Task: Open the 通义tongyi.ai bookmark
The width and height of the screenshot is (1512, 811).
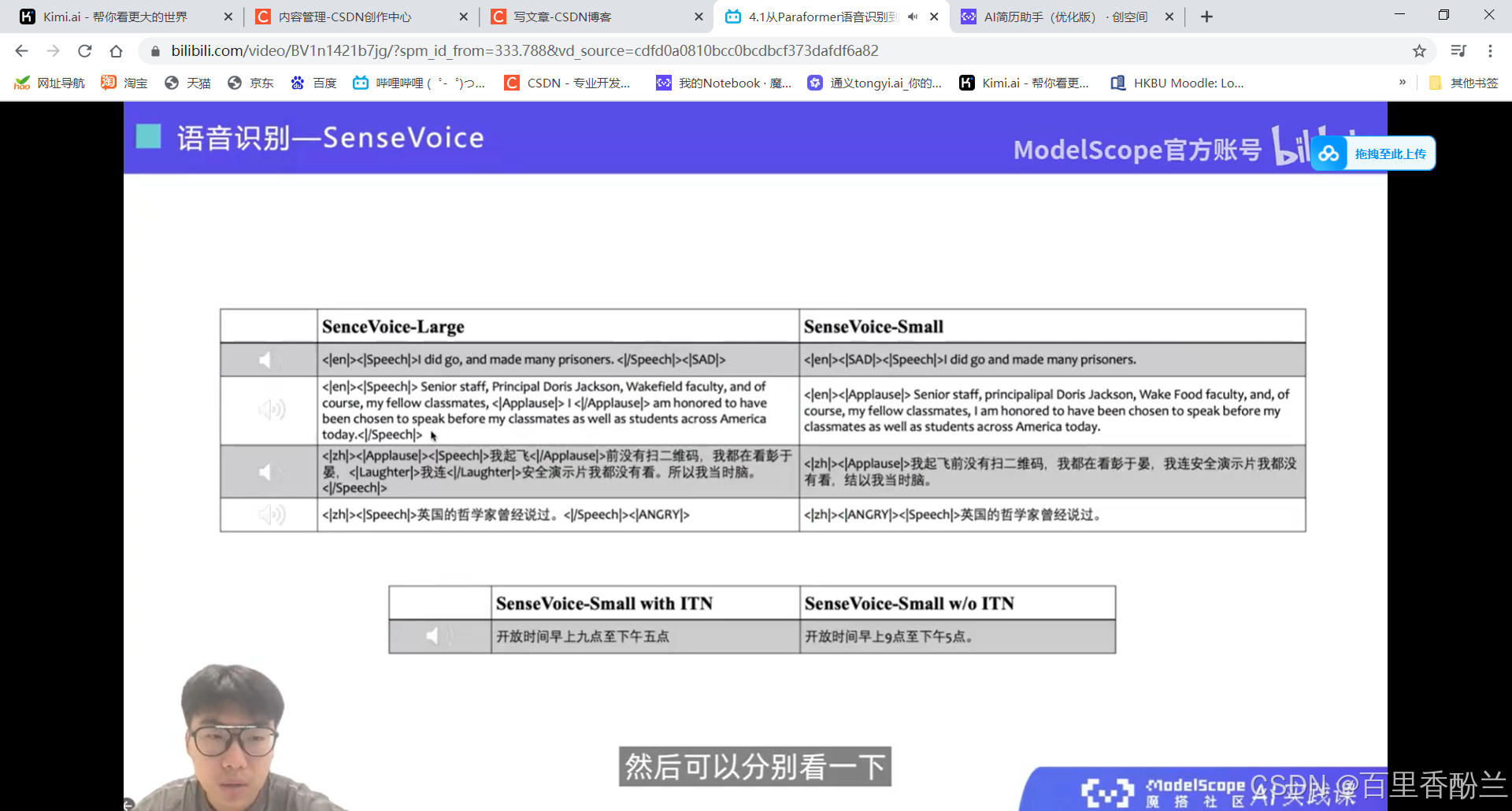Action: (x=875, y=83)
